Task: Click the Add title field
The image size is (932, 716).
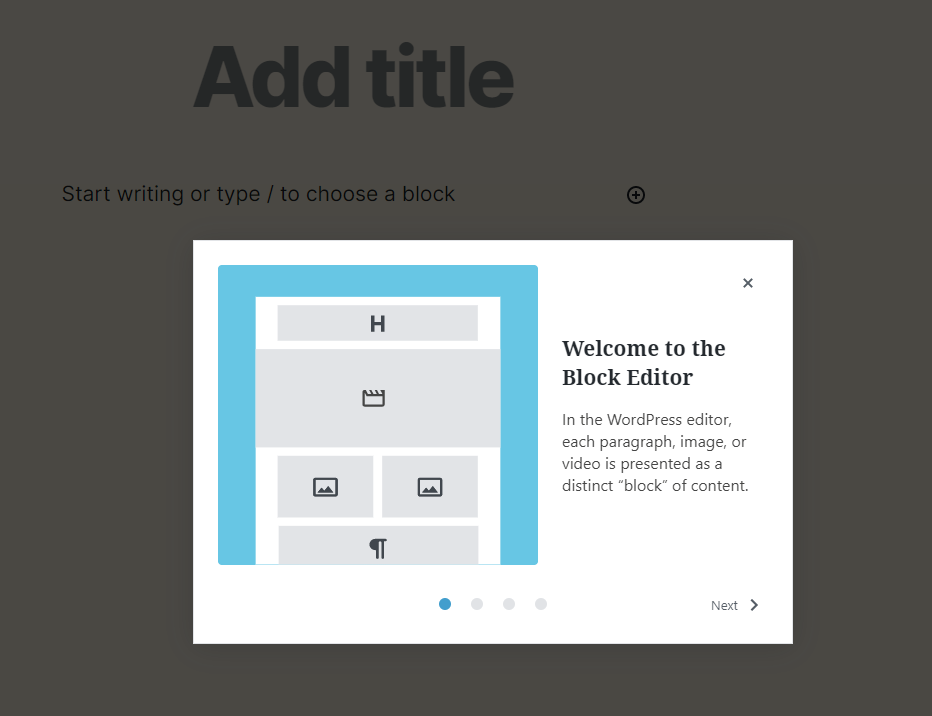Action: (x=354, y=77)
